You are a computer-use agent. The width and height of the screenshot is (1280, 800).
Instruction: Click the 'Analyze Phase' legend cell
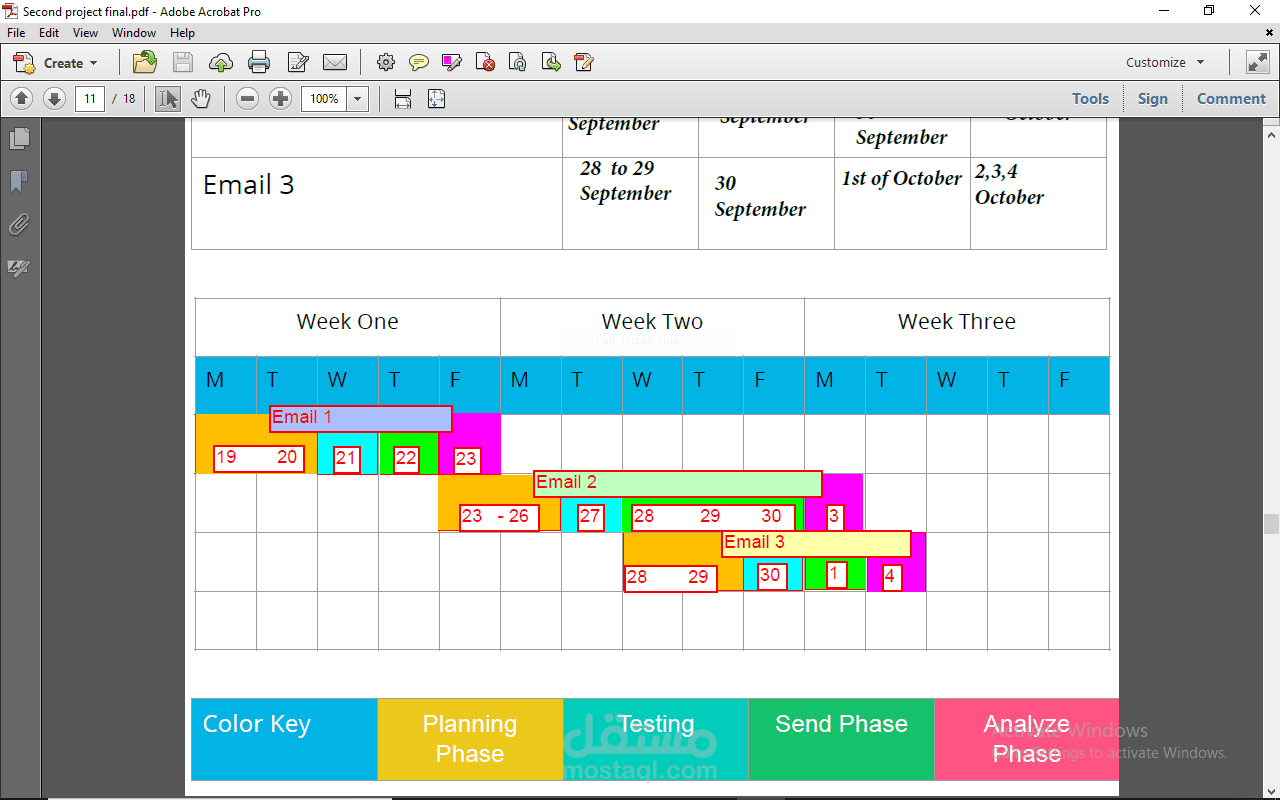click(x=1027, y=739)
